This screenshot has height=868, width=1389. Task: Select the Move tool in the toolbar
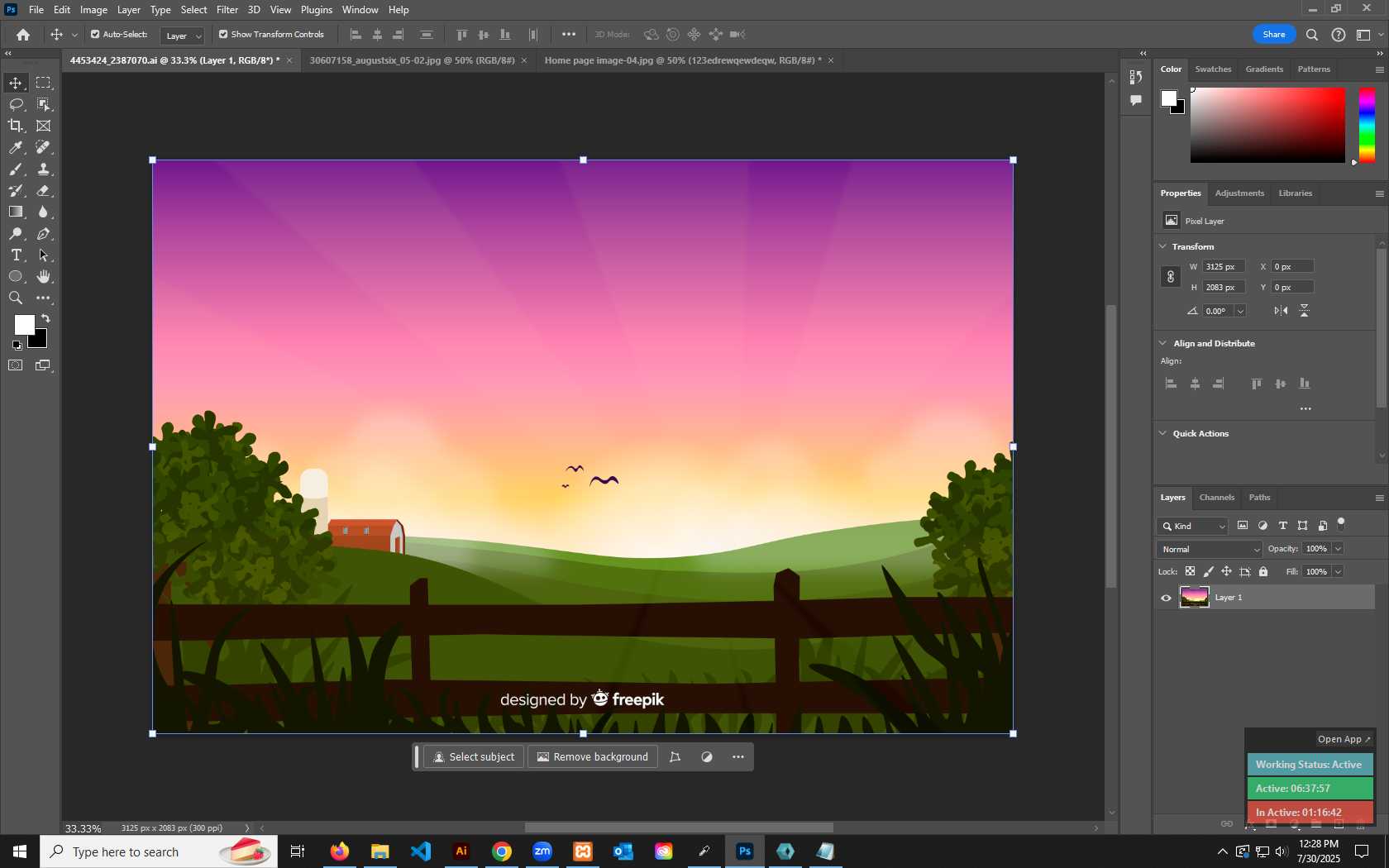click(16, 83)
